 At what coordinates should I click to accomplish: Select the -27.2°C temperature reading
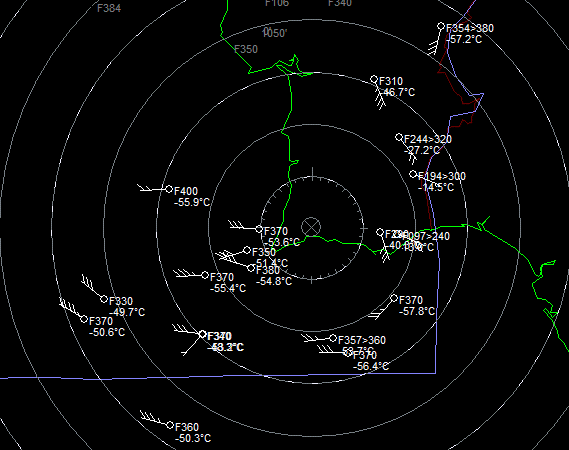[x=422, y=150]
